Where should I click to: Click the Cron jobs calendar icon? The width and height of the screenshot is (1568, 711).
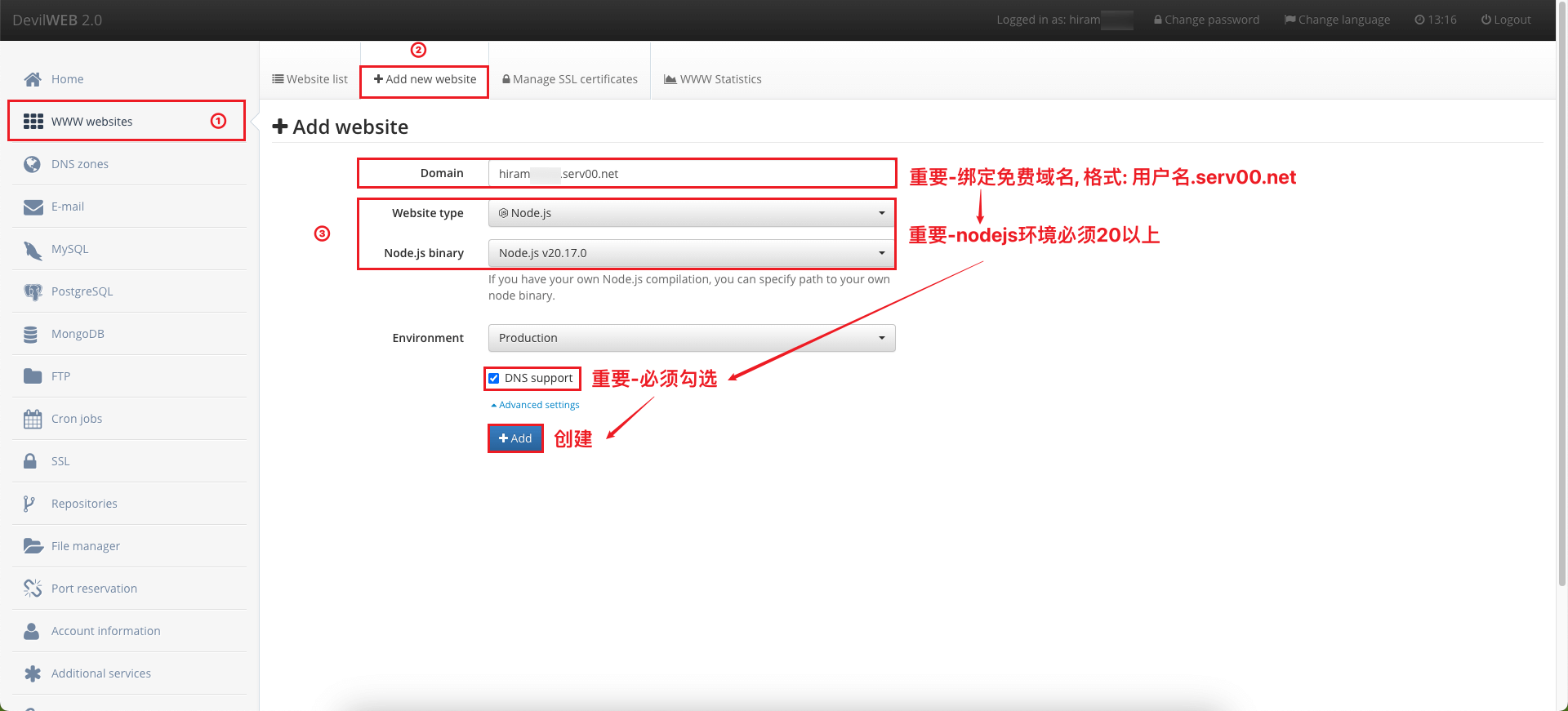coord(33,419)
